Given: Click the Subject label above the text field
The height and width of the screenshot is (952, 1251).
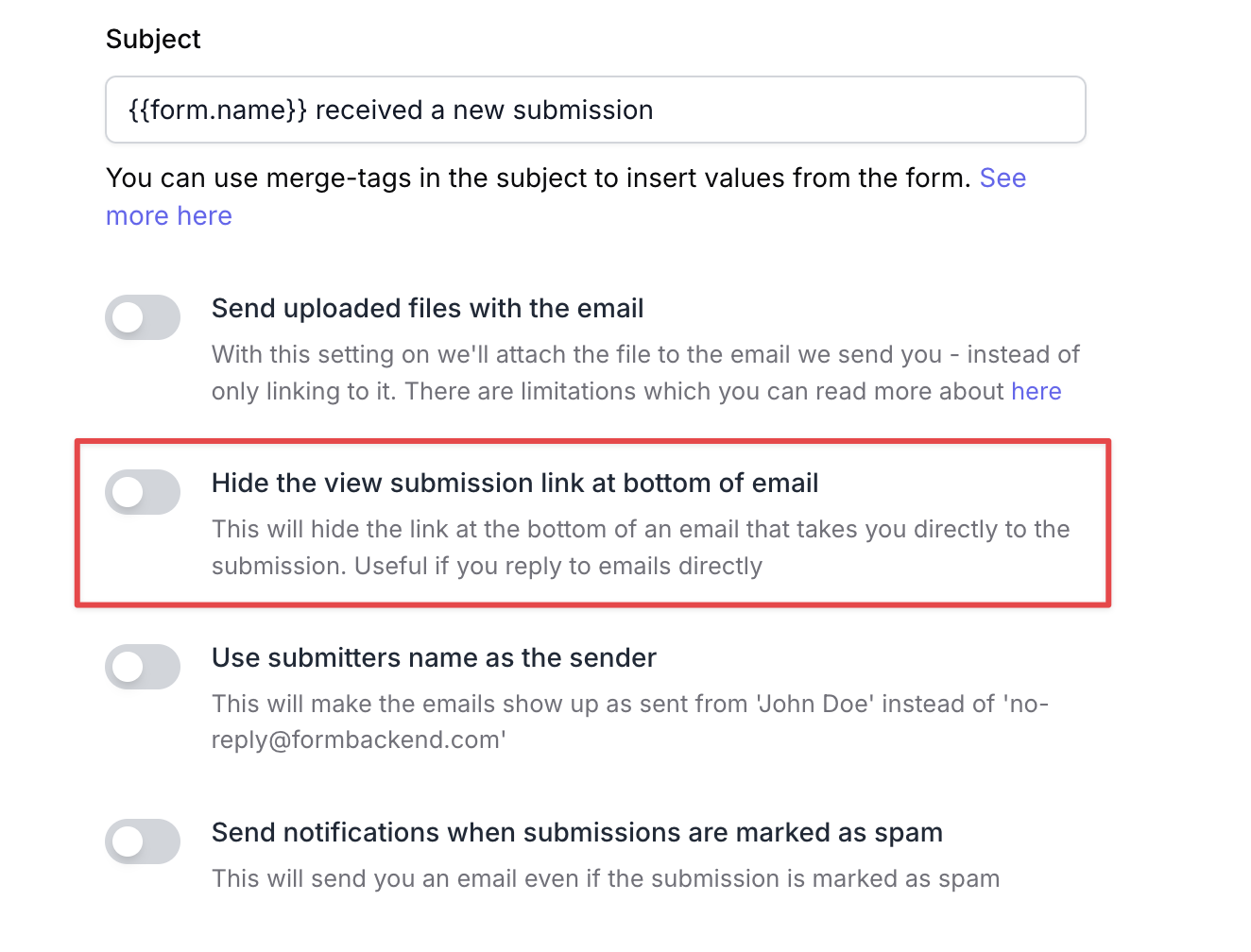Looking at the screenshot, I should click(152, 39).
